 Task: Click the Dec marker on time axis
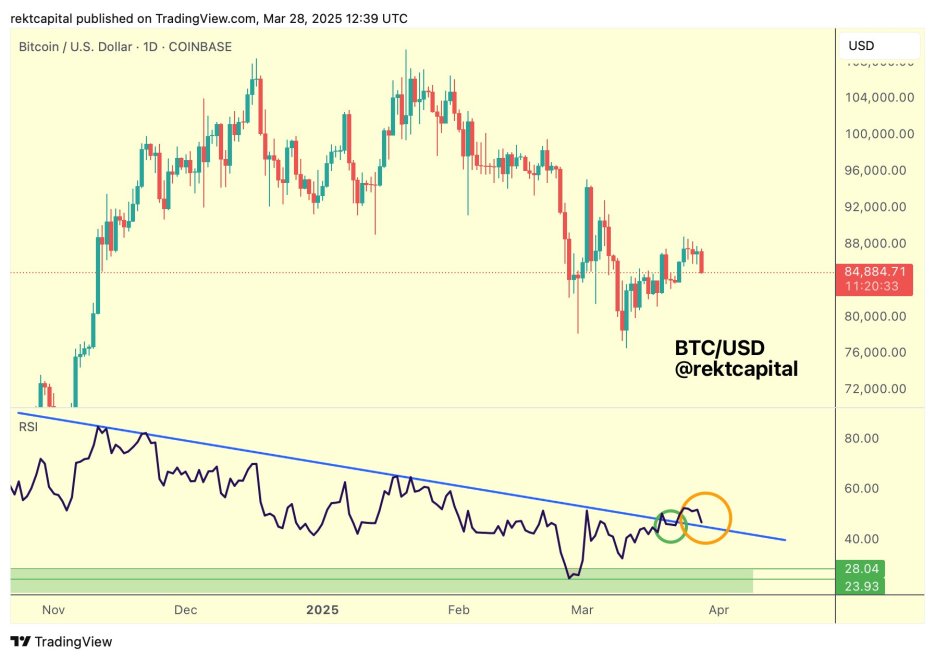coord(185,610)
